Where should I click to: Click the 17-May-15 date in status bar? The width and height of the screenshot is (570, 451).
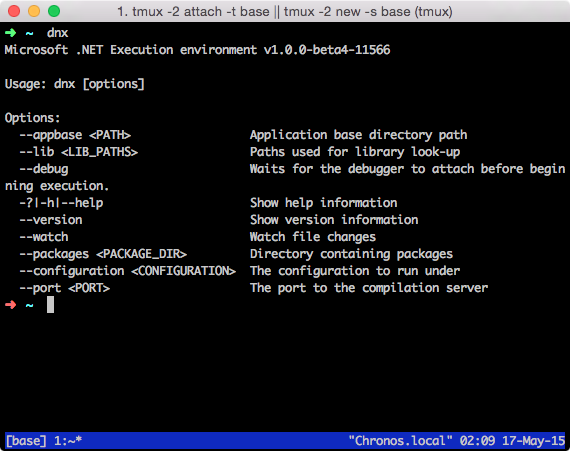point(534,441)
